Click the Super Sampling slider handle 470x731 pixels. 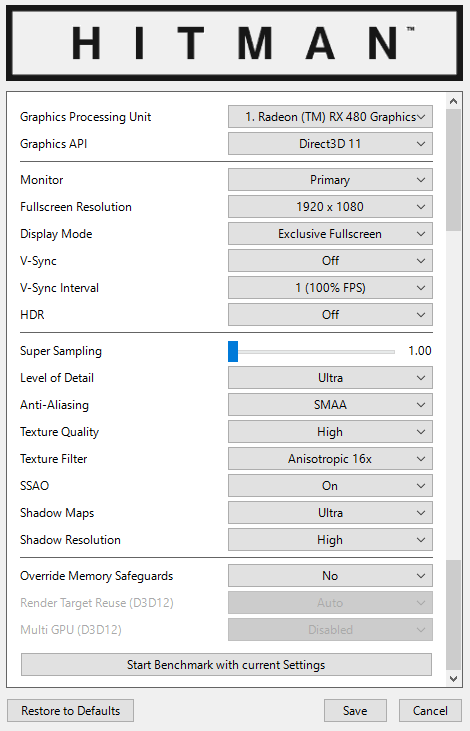[233, 351]
